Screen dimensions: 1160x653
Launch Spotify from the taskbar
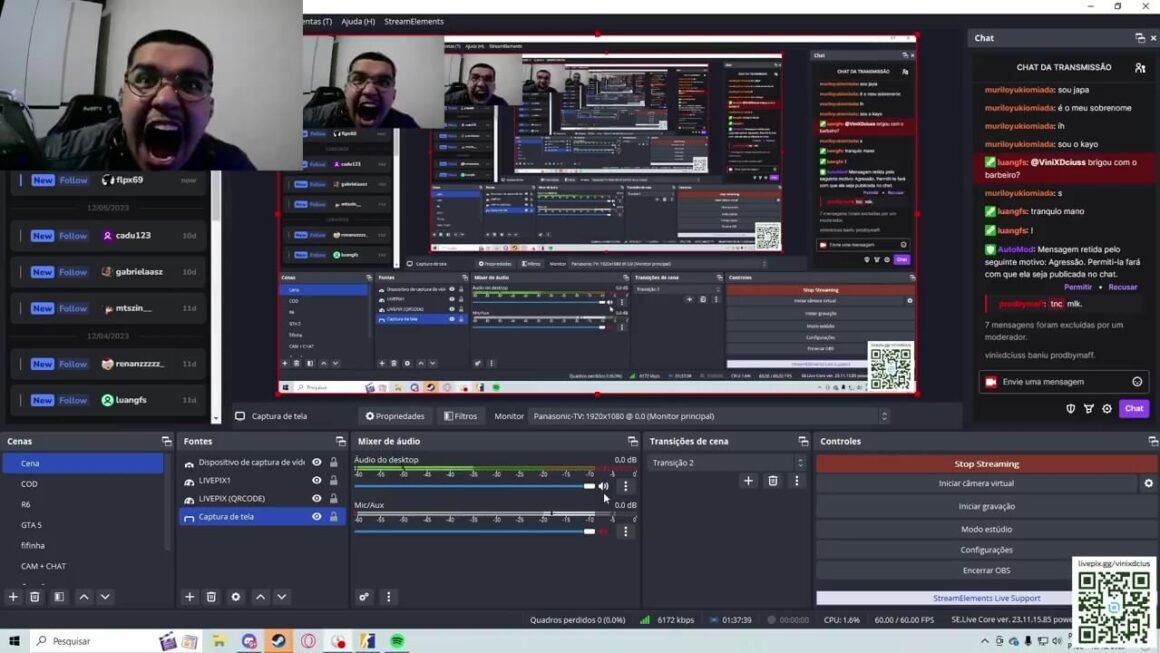pos(397,641)
